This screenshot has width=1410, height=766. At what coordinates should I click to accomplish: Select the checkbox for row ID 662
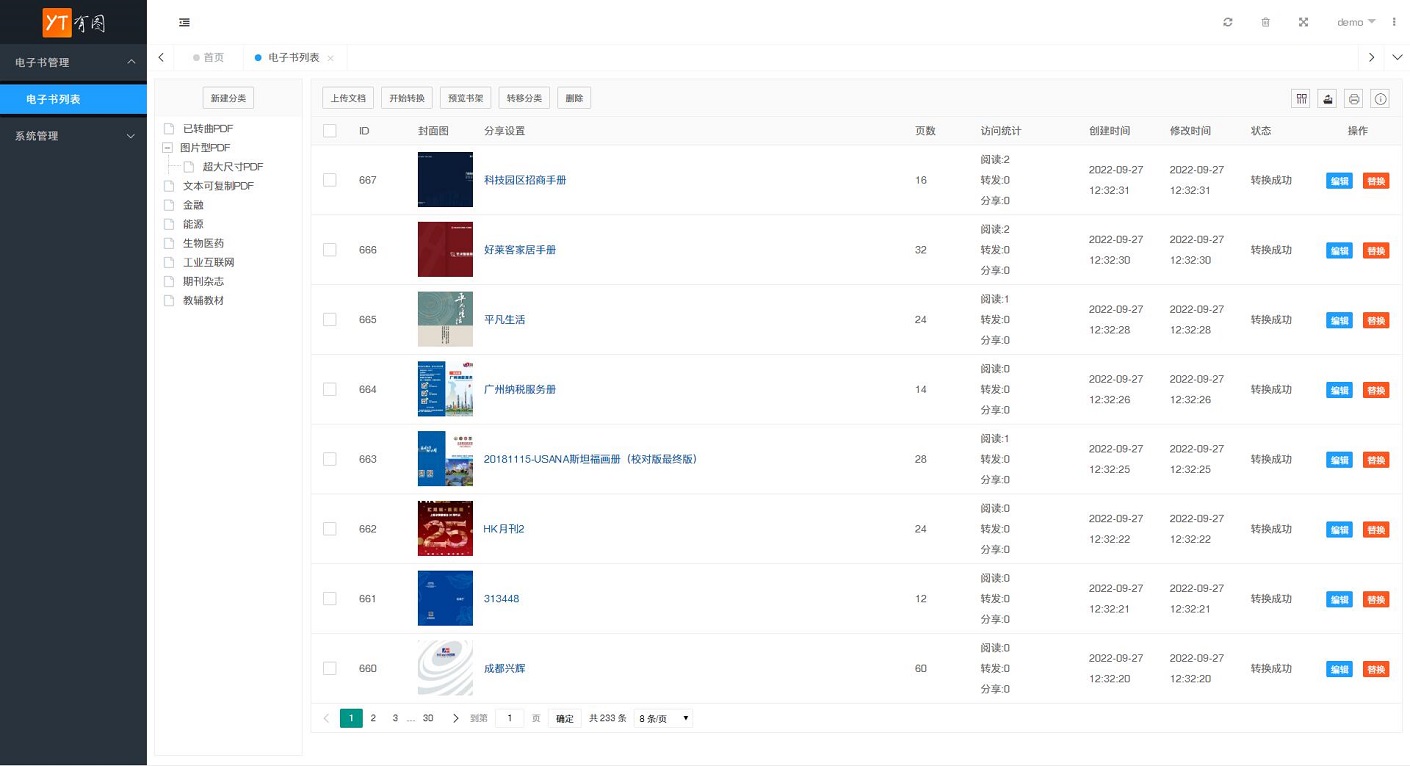tap(330, 529)
